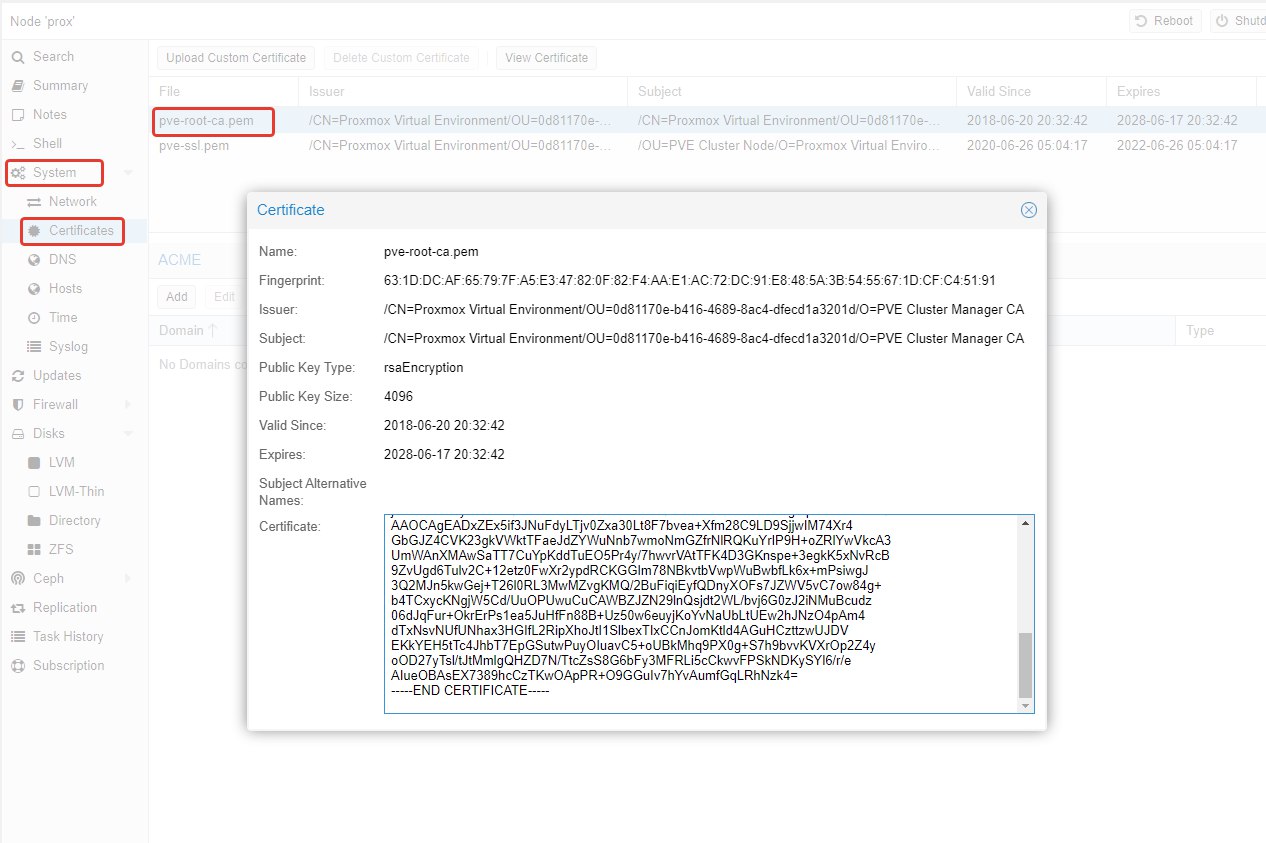The image size is (1266, 843).
Task: Click the Ceph spiral icon
Action: [x=17, y=579]
